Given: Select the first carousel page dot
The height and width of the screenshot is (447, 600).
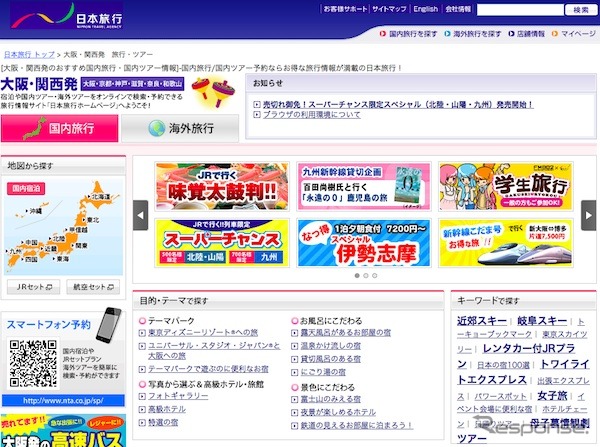Looking at the screenshot, I should coord(357,276).
